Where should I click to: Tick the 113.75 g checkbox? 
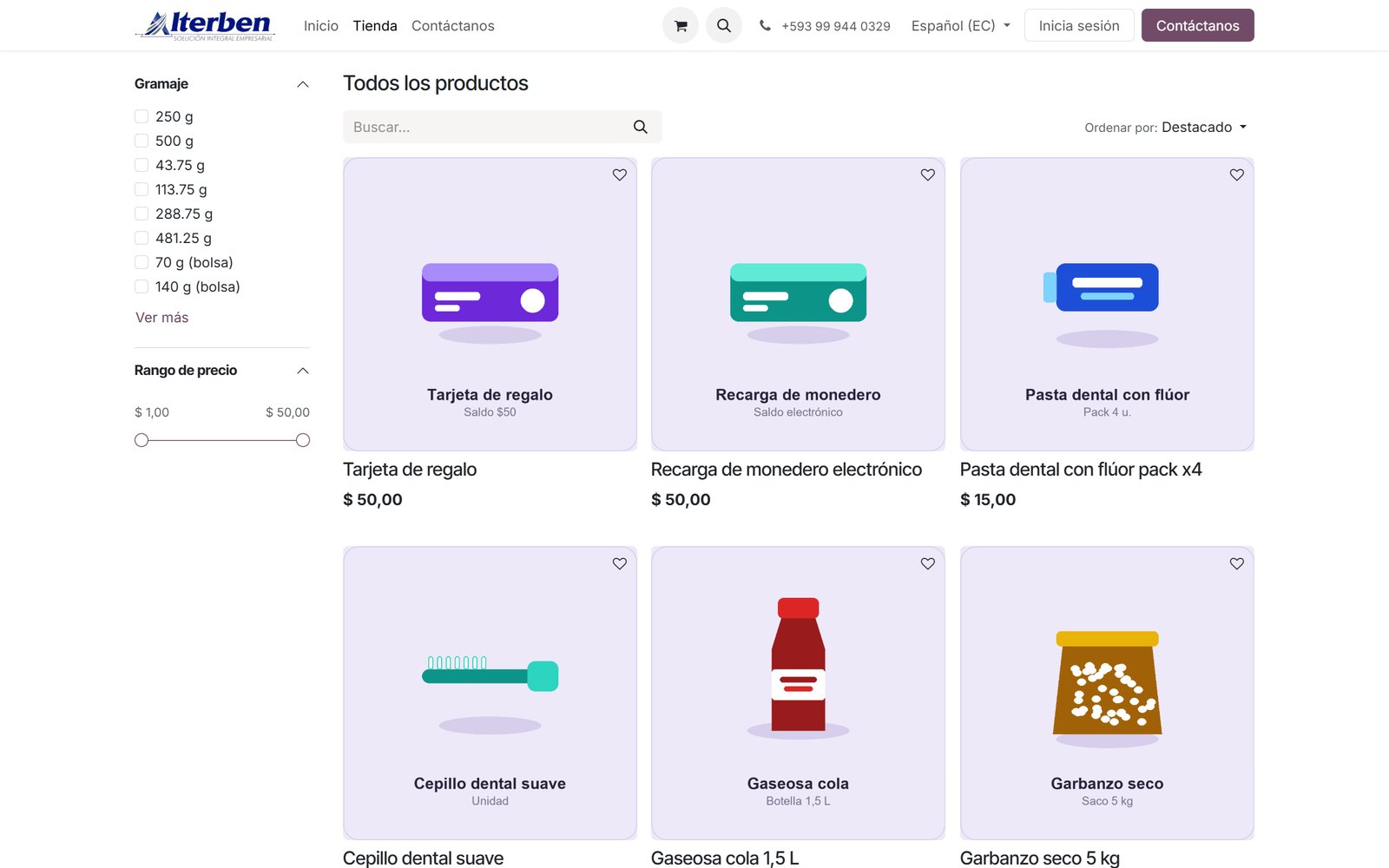coord(142,189)
